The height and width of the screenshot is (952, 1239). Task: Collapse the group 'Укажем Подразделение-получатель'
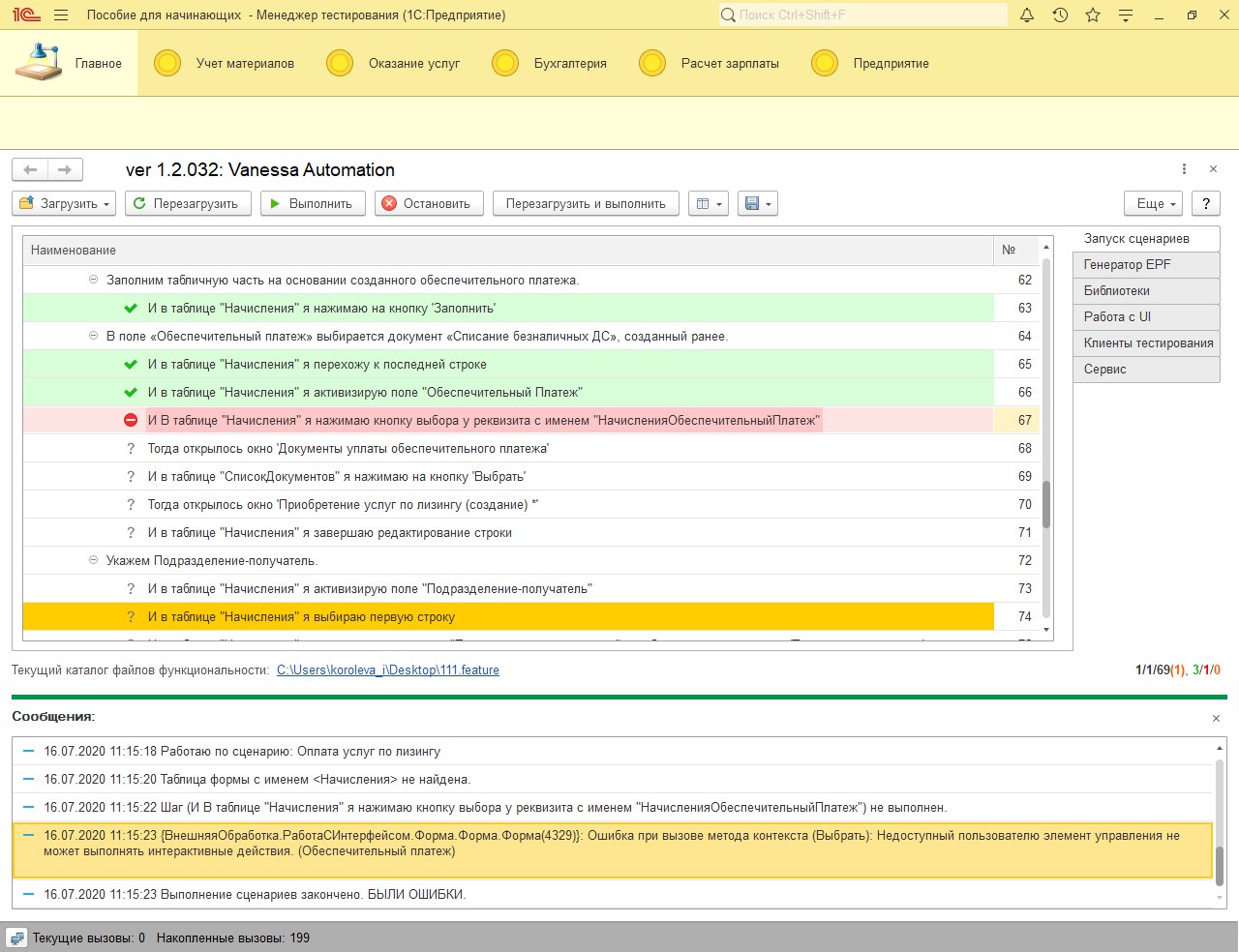pos(94,560)
